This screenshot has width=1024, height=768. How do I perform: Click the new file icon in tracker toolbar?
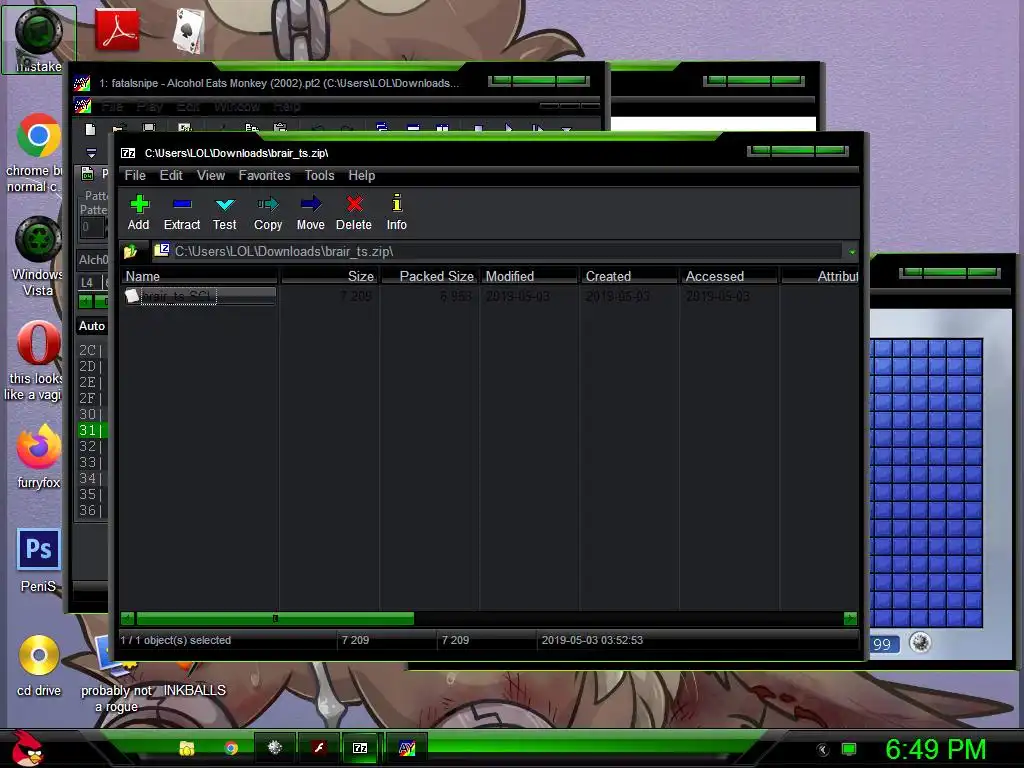[x=90, y=129]
